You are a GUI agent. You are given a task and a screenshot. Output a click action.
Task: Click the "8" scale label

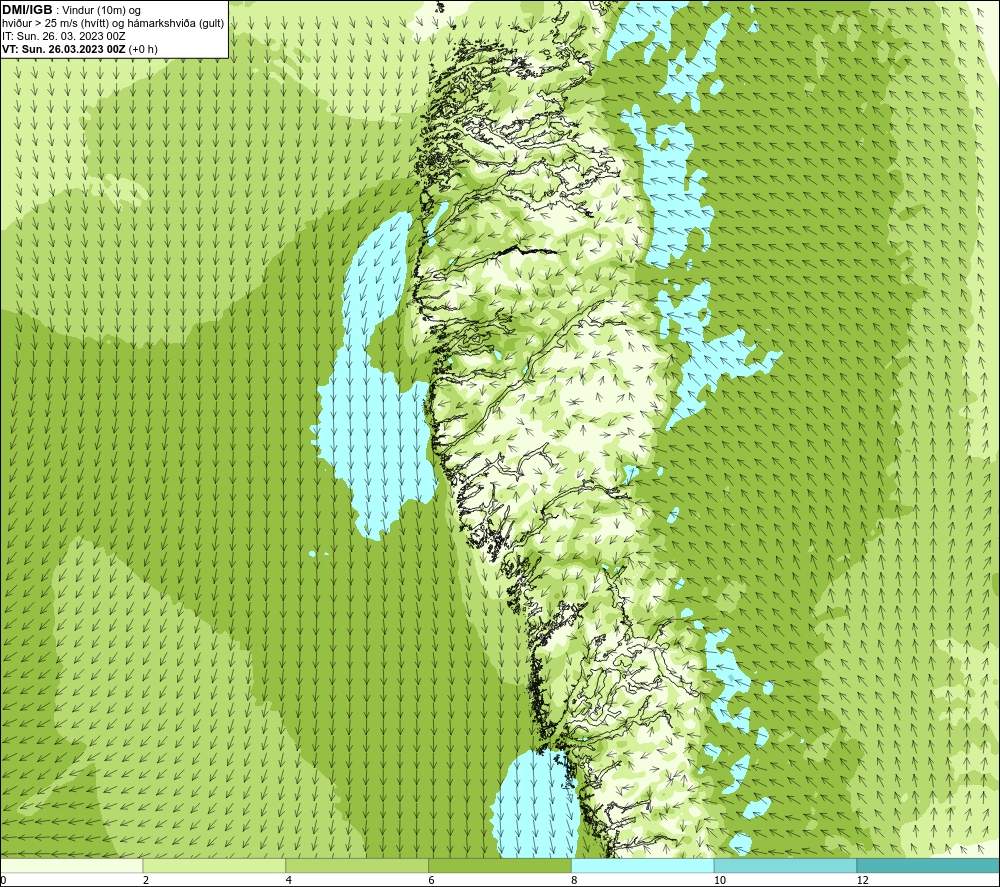[575, 880]
